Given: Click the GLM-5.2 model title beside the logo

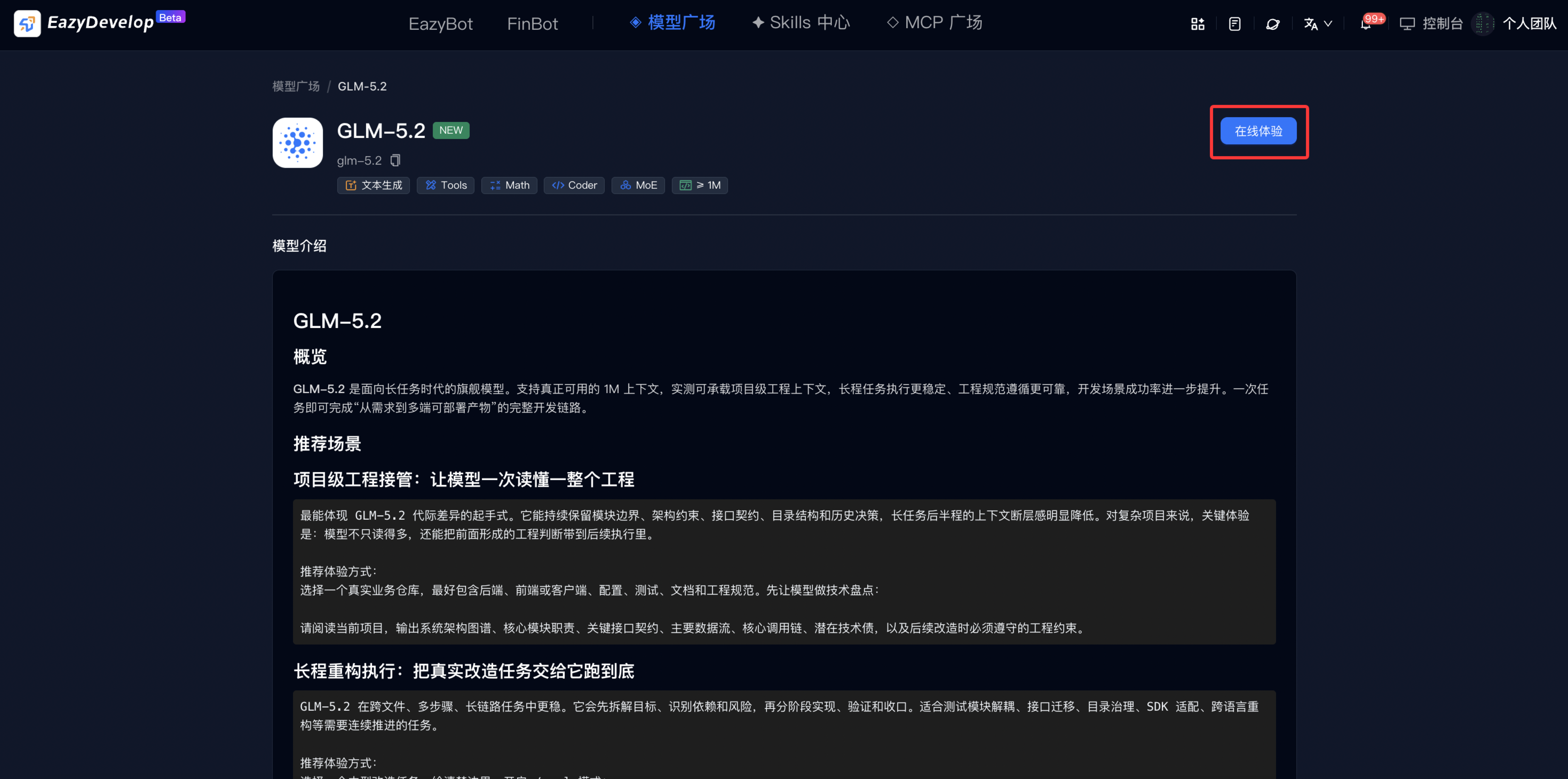Looking at the screenshot, I should coord(381,130).
